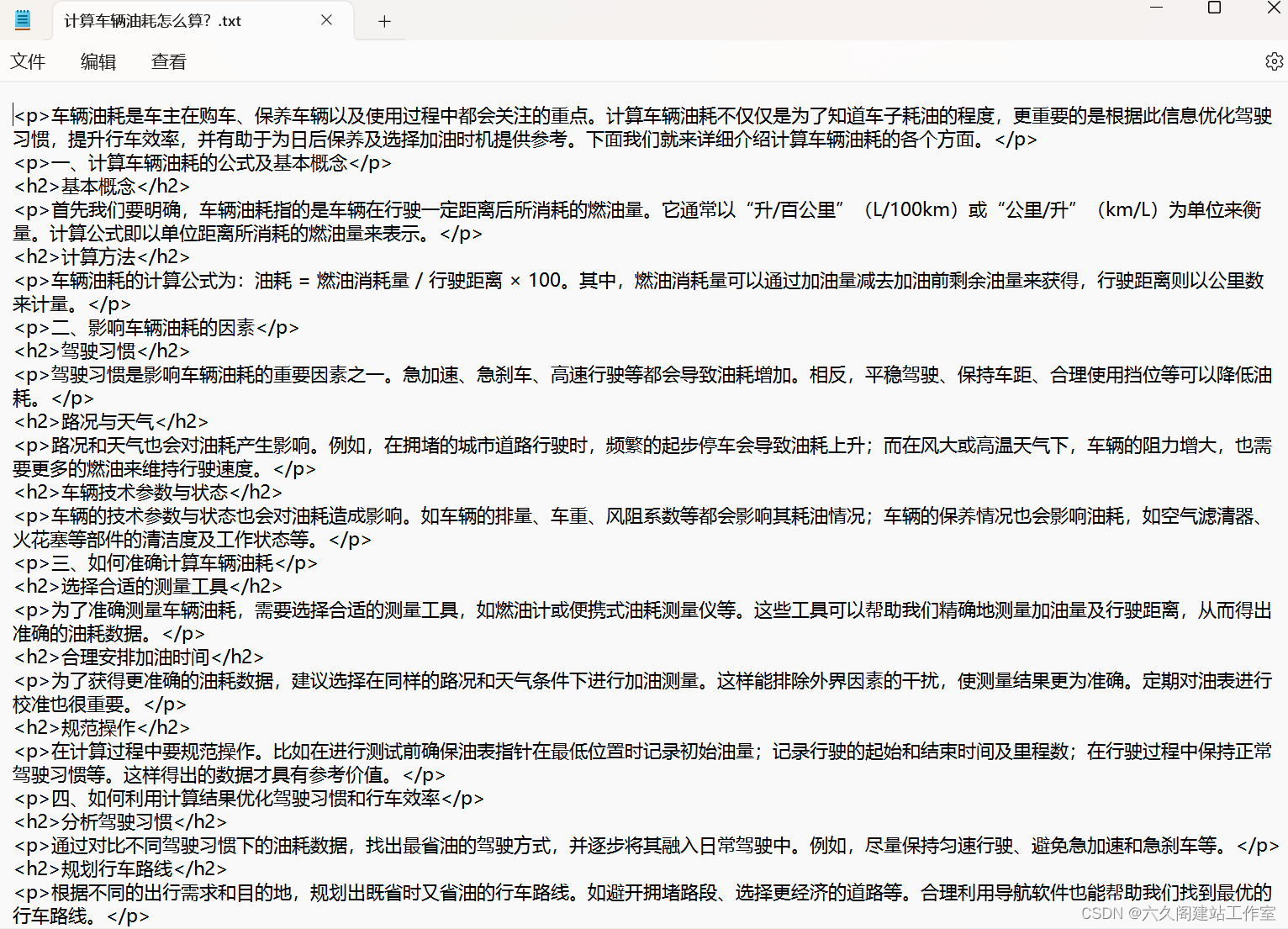The height and width of the screenshot is (929, 1288).
Task: Place cursor in paragraph starting '<p>根据不同的出行需求'
Action: pyautogui.click(x=643, y=905)
